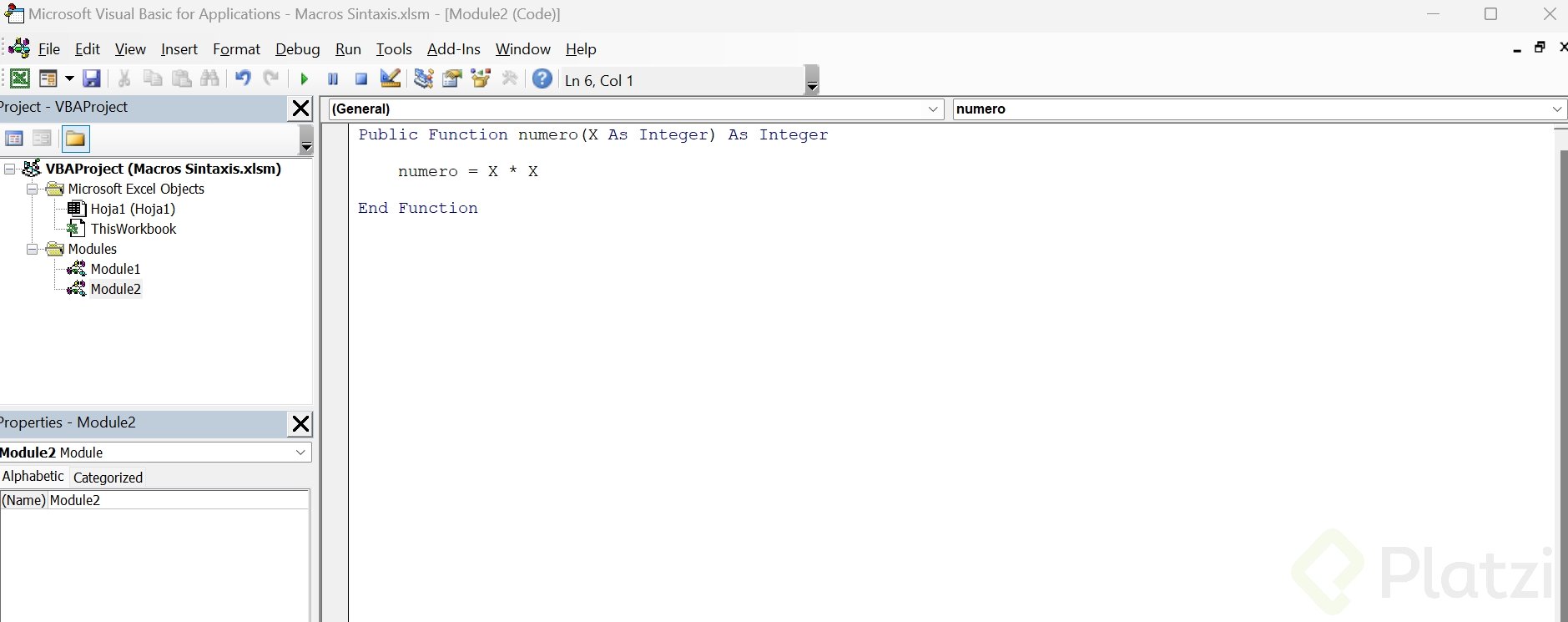Save the workbook with the floppy icon
This screenshot has height=622, width=1568.
[92, 78]
